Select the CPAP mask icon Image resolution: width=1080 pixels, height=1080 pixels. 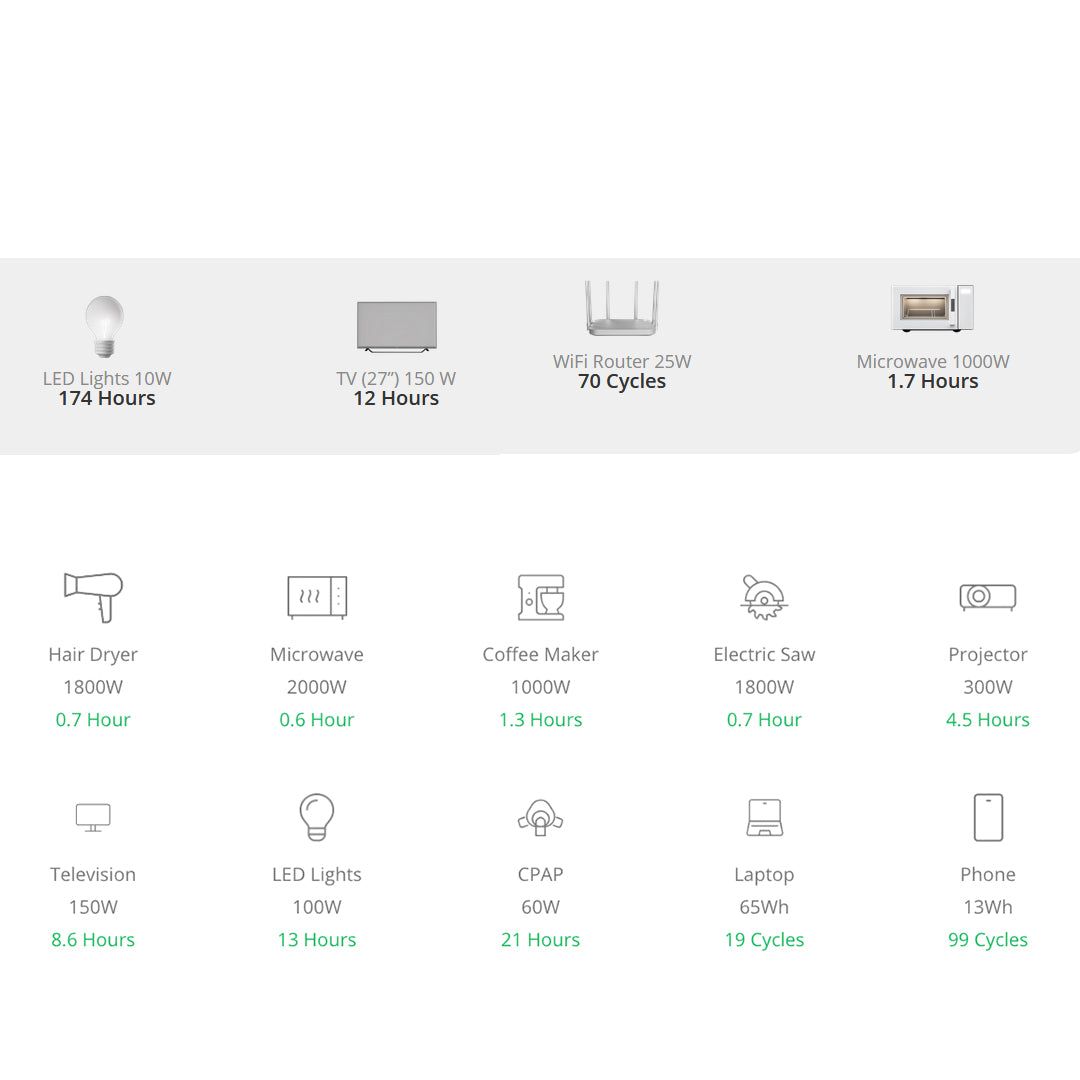[x=540, y=817]
